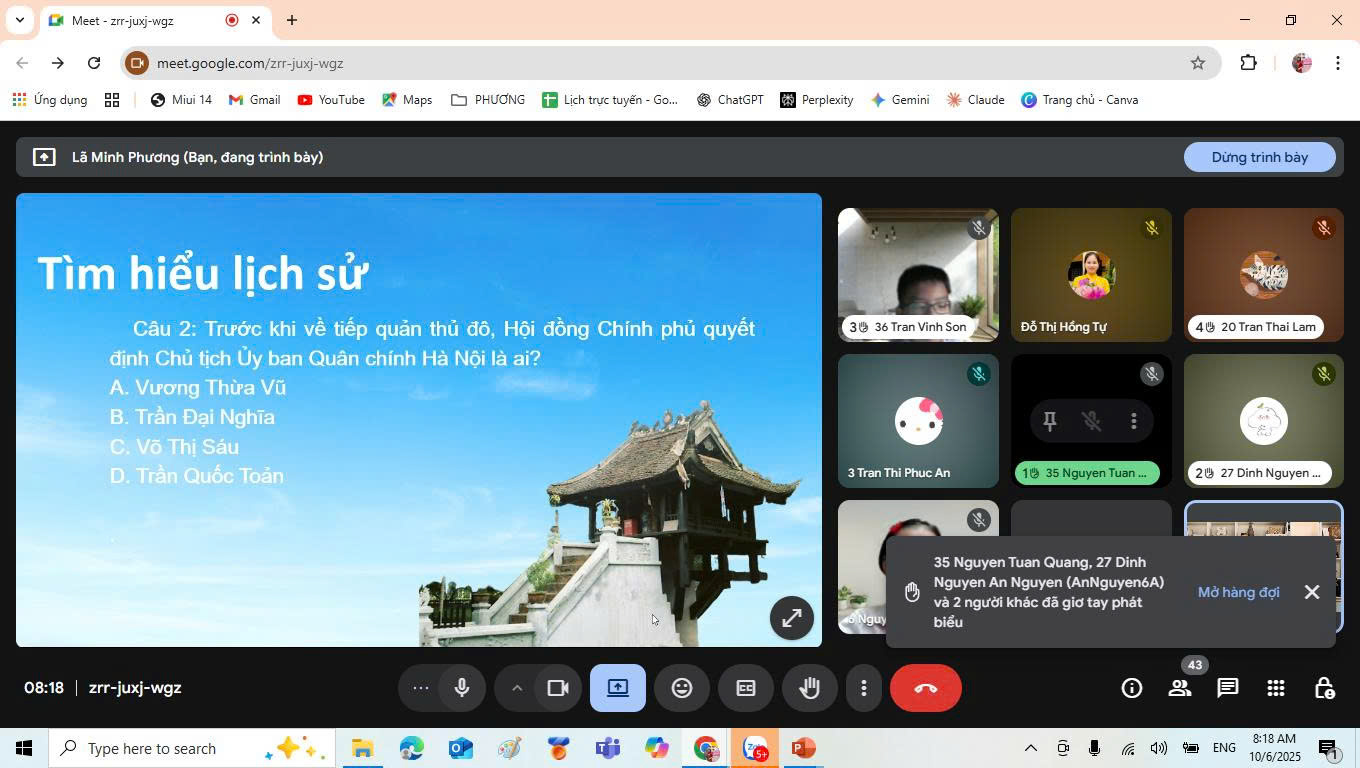Open the activities grid icon
Image resolution: width=1360 pixels, height=768 pixels.
click(x=1276, y=688)
